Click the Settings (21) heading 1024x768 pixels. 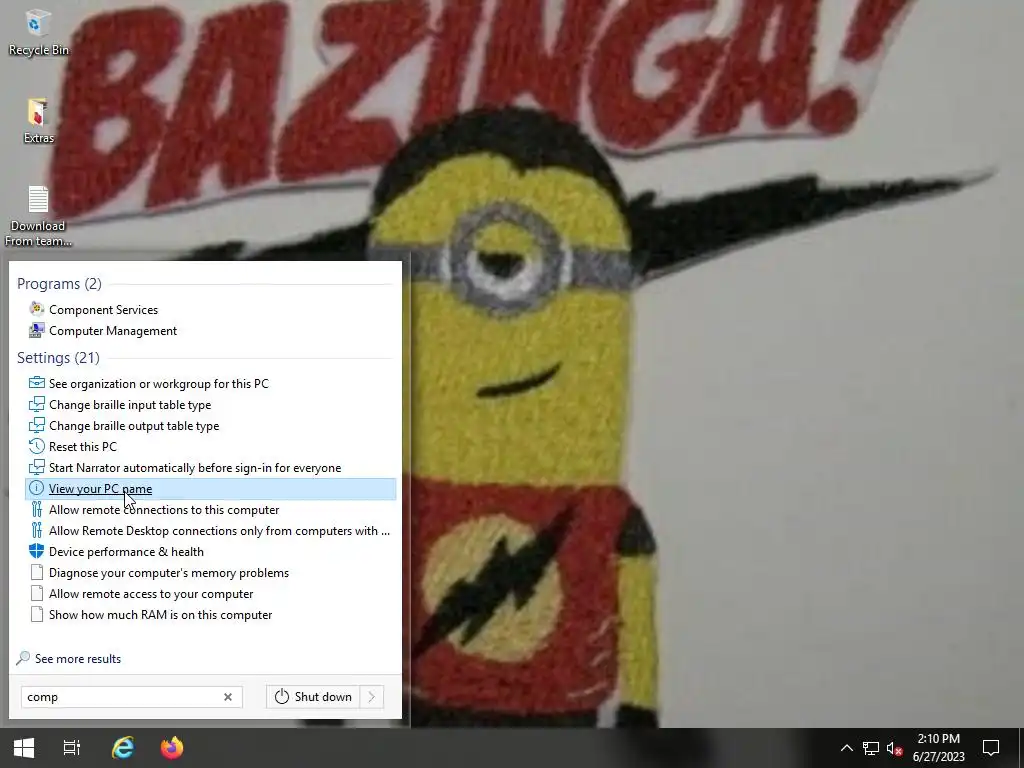pyautogui.click(x=58, y=357)
